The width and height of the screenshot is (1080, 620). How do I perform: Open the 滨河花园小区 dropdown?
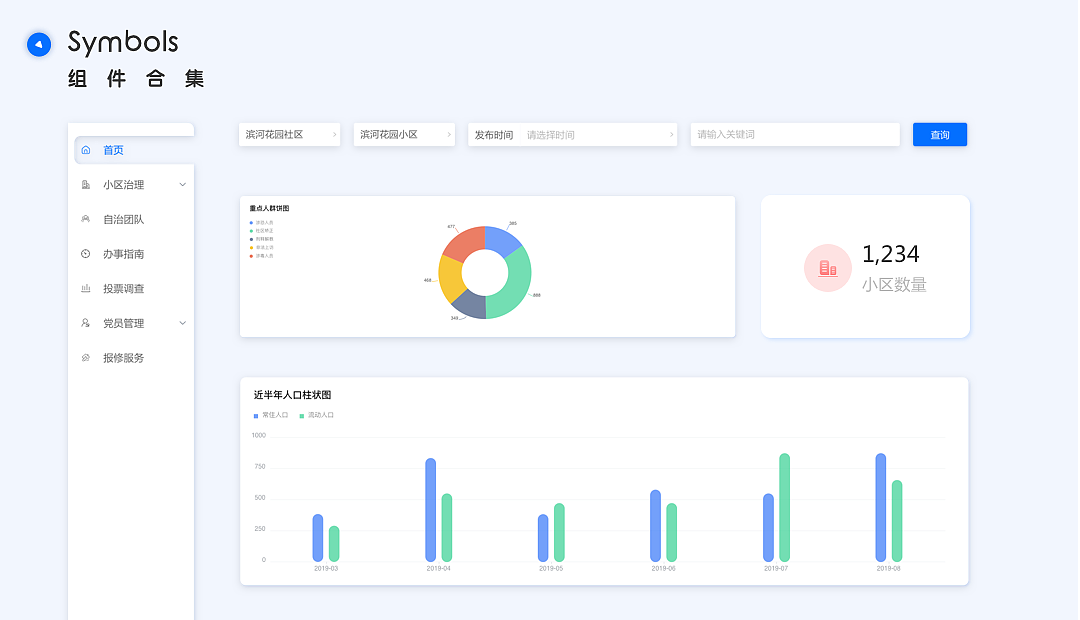(404, 134)
